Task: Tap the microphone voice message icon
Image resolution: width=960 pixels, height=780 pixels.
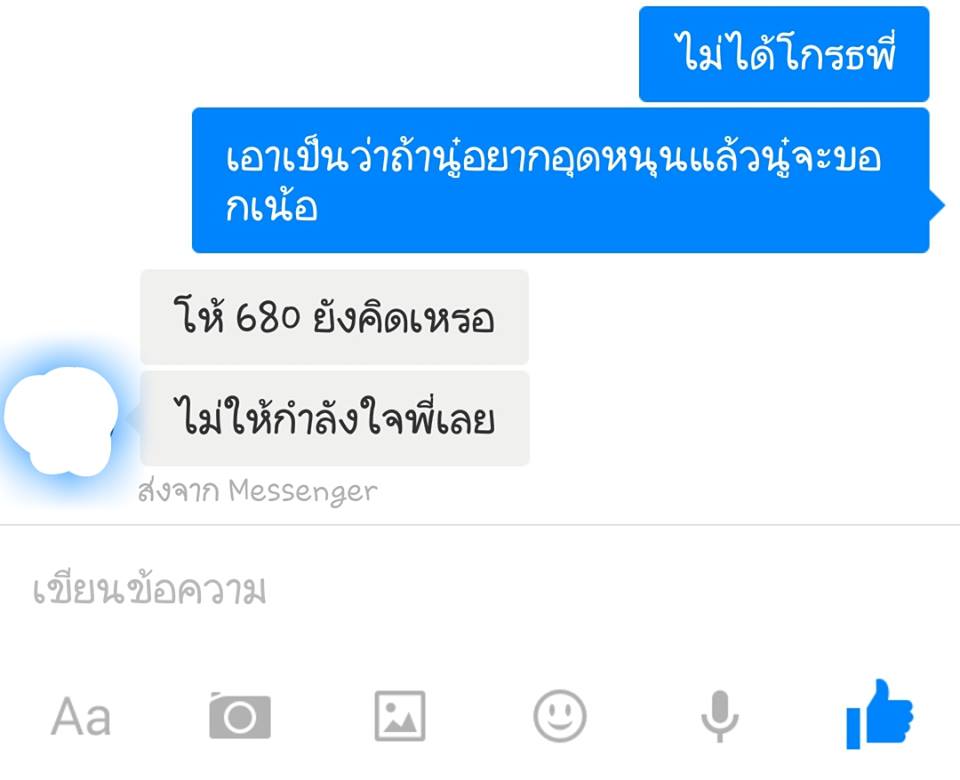Action: [x=719, y=716]
